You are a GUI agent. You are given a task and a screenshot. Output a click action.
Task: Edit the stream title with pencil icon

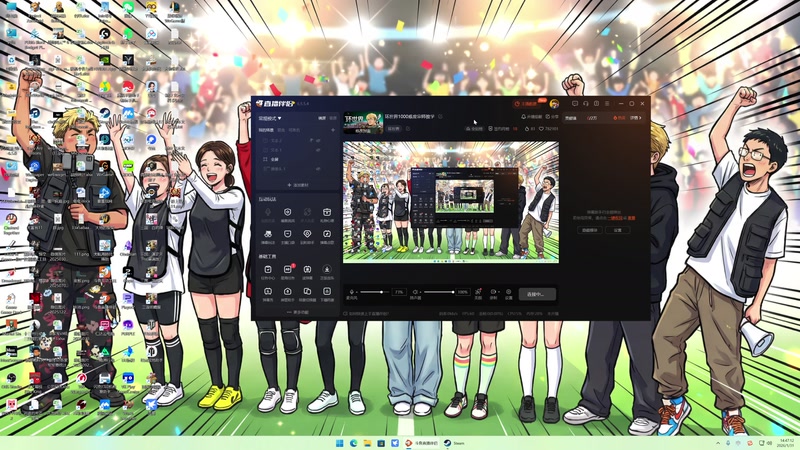pos(440,117)
